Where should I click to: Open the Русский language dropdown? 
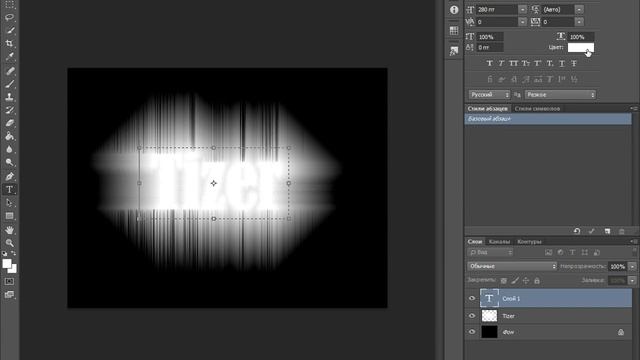click(x=489, y=95)
